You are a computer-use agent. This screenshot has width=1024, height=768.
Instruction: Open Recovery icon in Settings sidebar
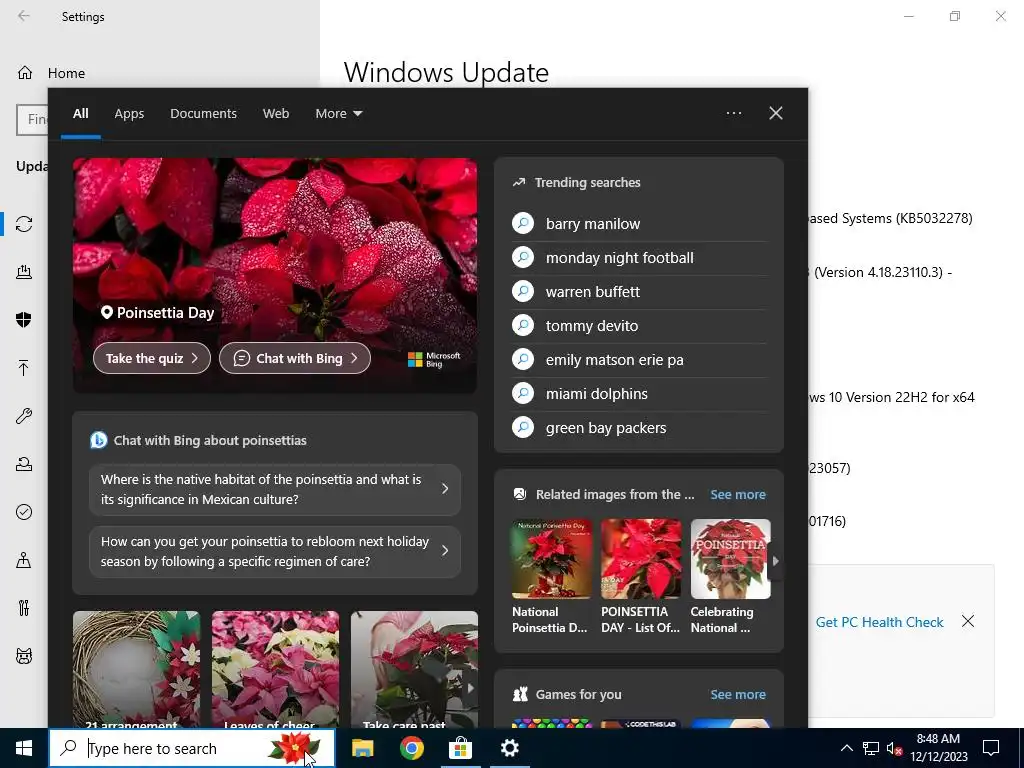[24, 464]
